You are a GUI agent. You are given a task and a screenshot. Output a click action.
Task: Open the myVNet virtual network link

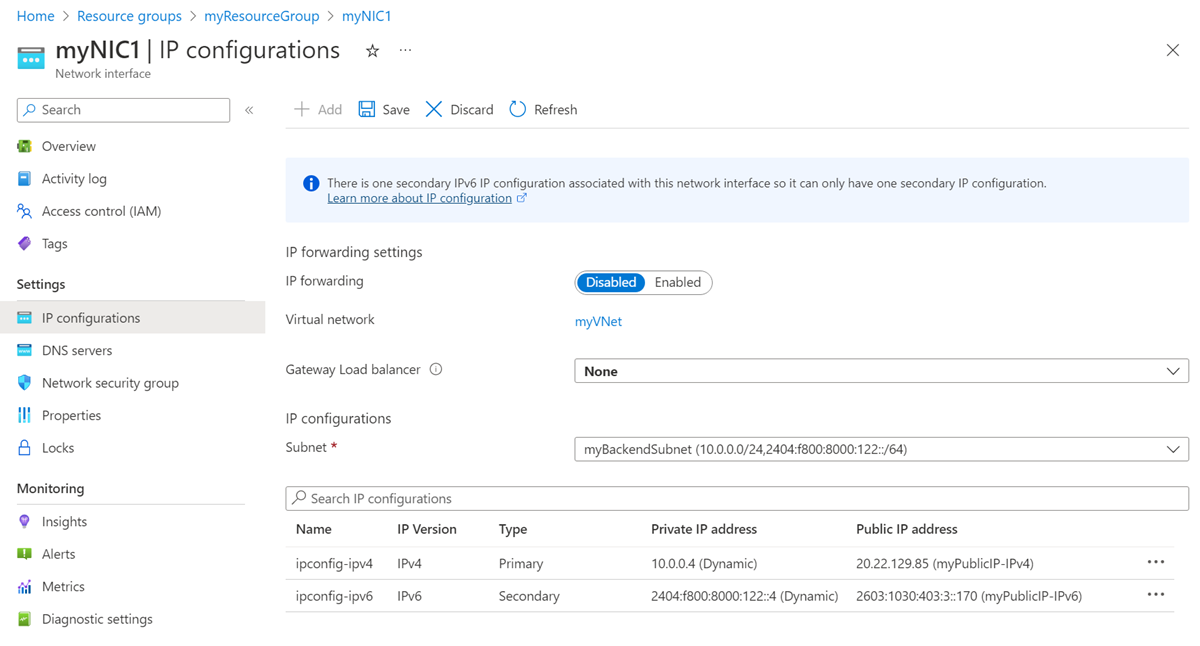598,322
